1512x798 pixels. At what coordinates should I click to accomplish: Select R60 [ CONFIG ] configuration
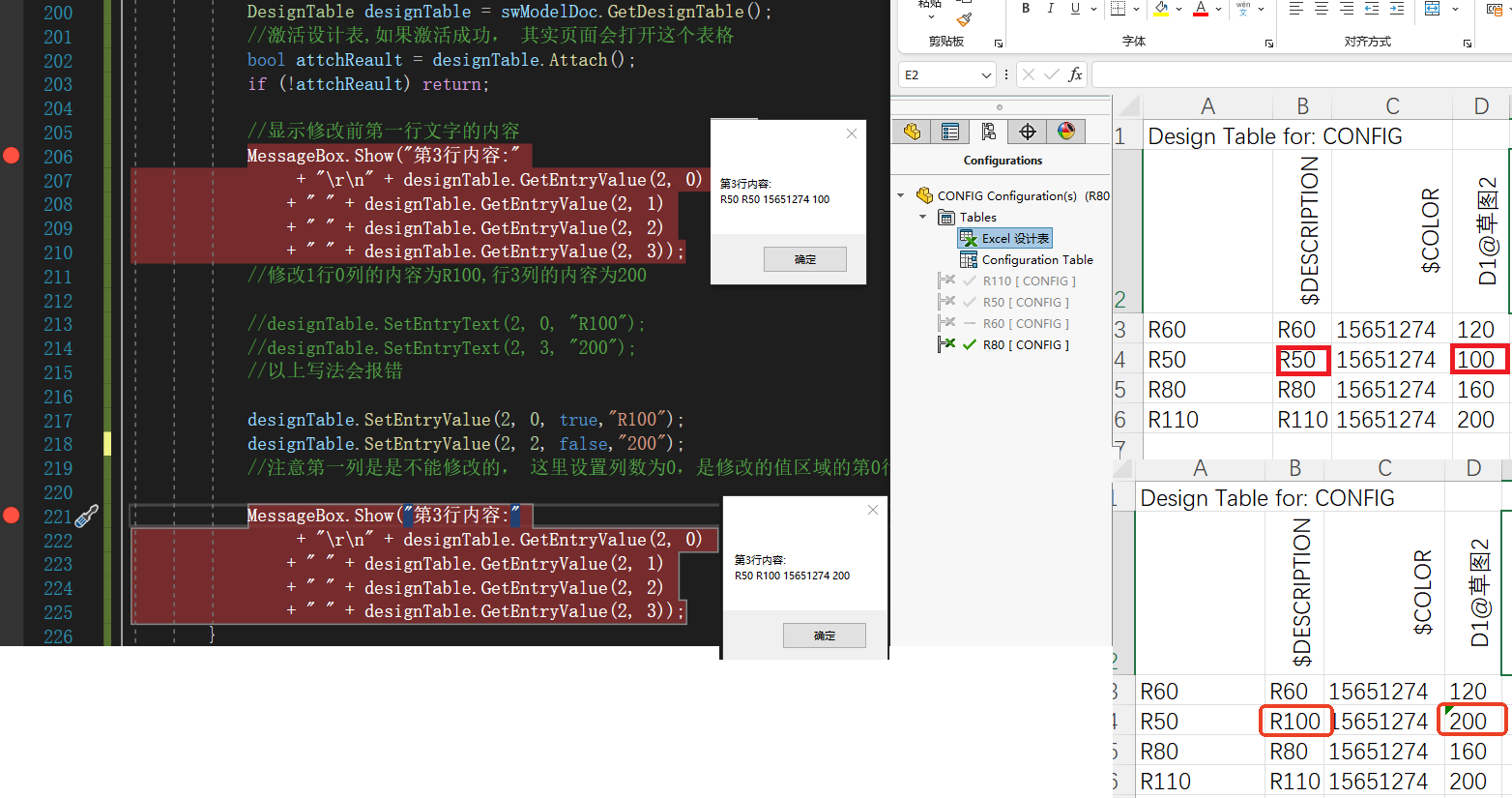[1026, 323]
